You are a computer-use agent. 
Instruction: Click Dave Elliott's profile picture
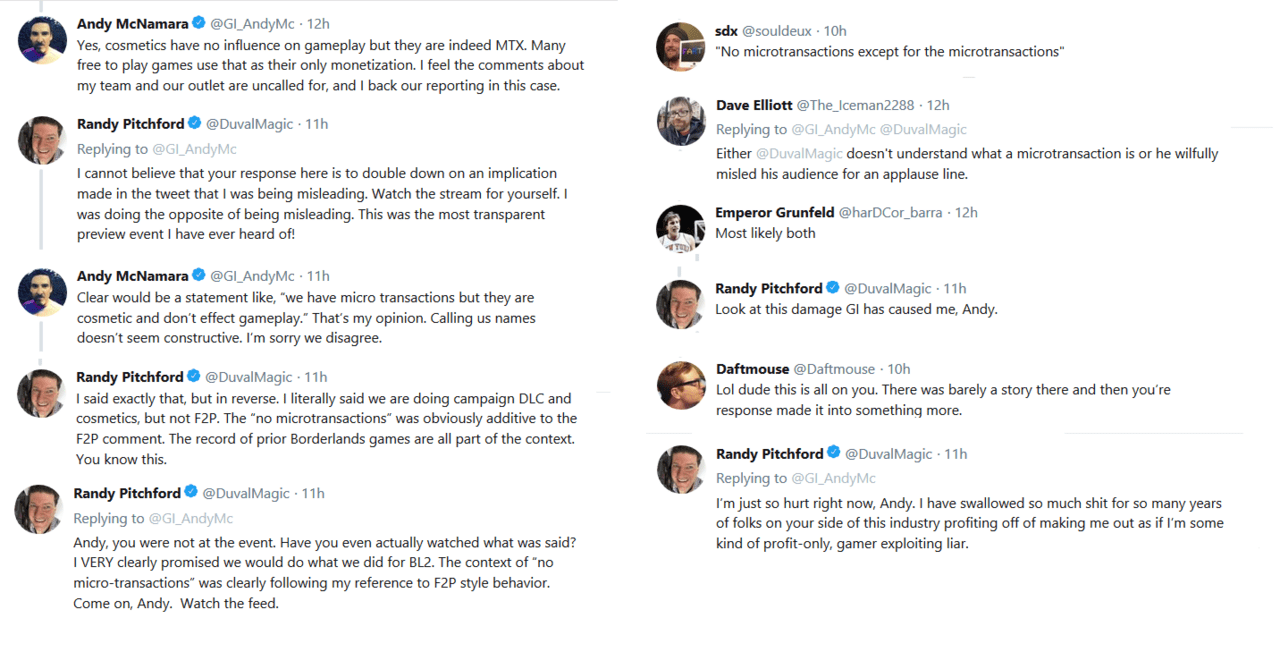pyautogui.click(x=681, y=122)
